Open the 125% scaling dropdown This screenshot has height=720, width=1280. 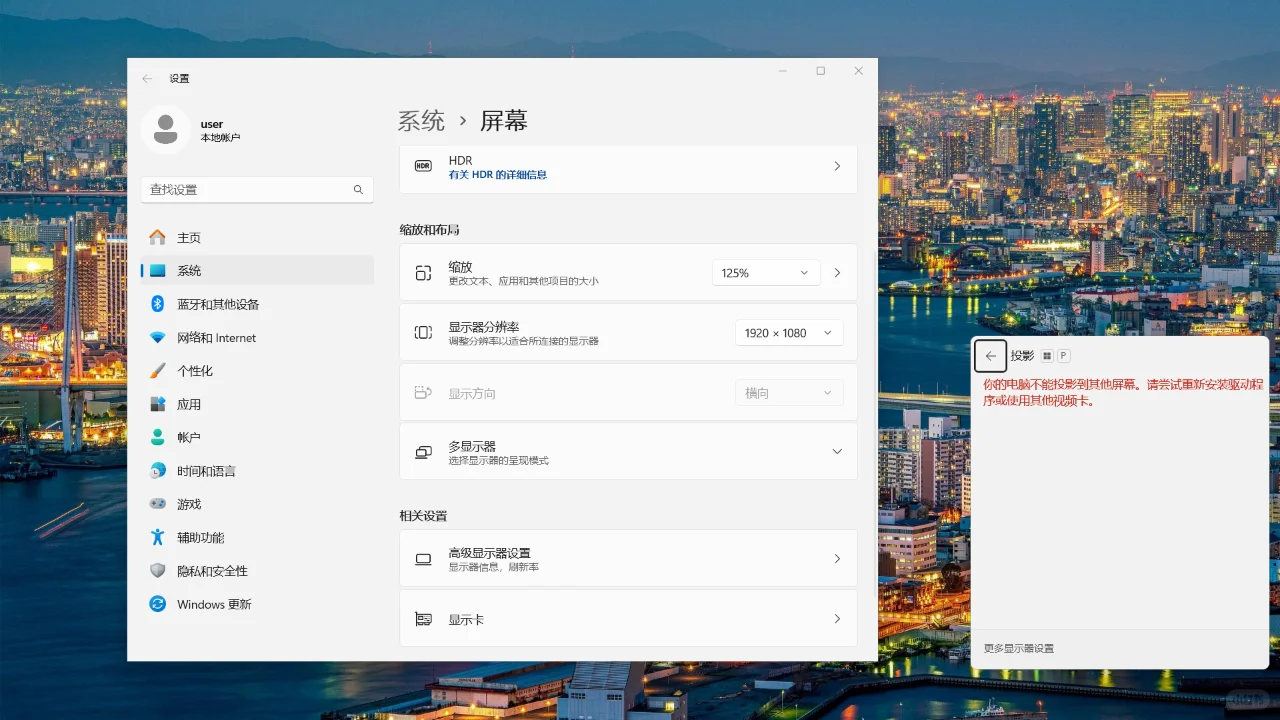(766, 271)
